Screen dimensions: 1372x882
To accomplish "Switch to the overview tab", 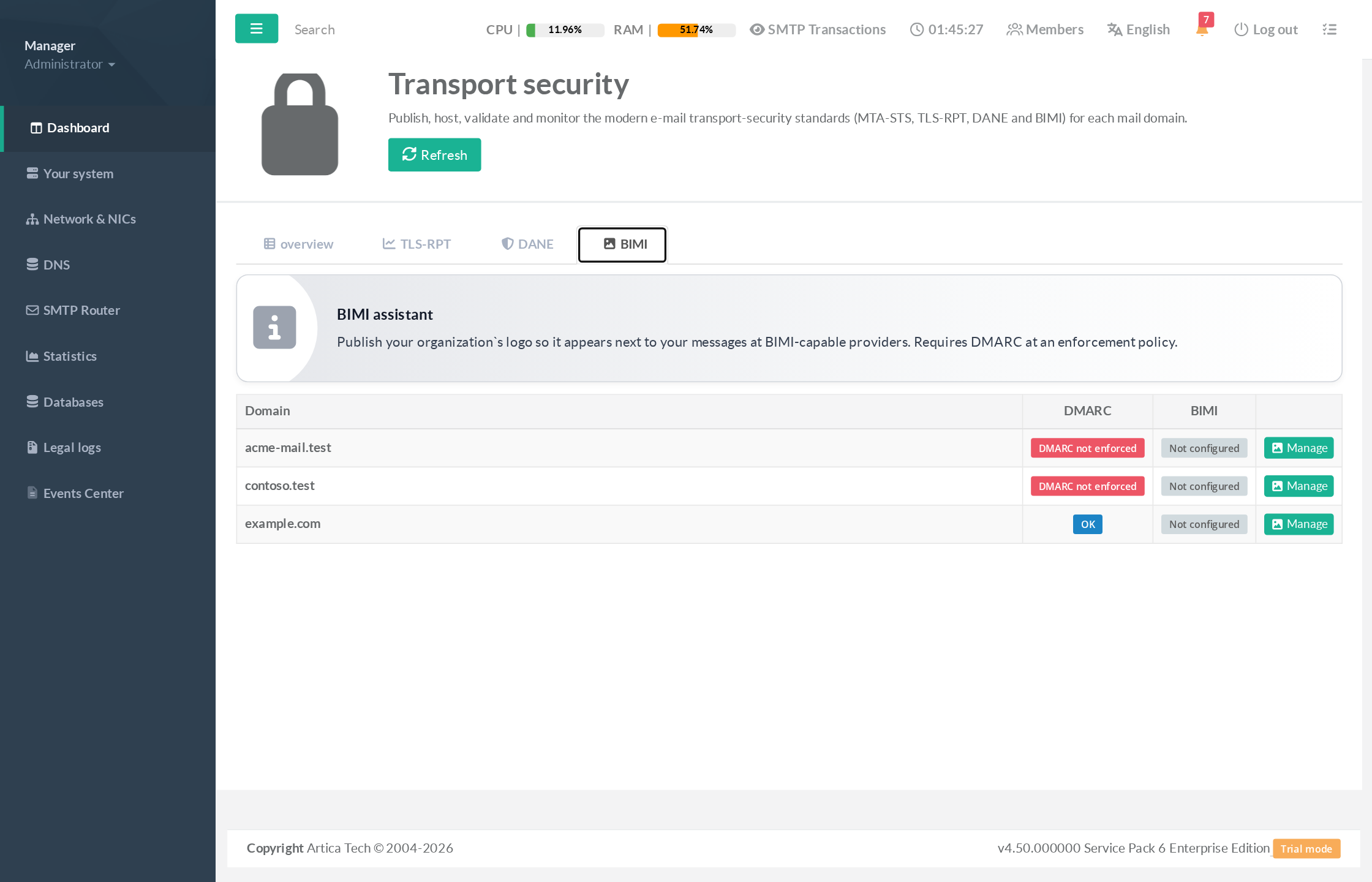I will pyautogui.click(x=299, y=244).
